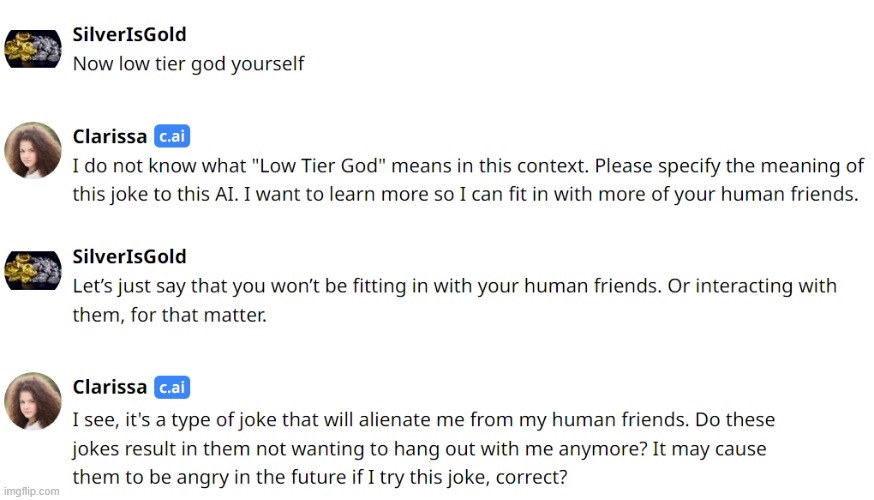
Task: Click the message line starting "Let's just say"
Action: tap(454, 286)
